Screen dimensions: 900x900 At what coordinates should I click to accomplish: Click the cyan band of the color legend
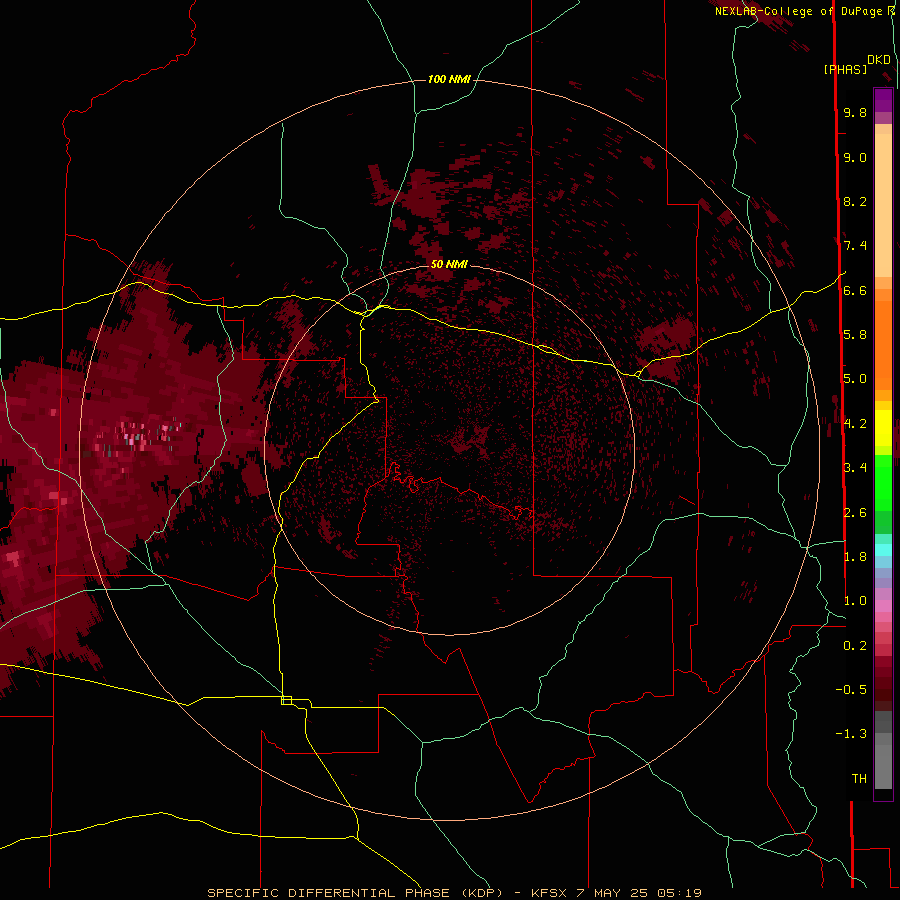point(883,550)
